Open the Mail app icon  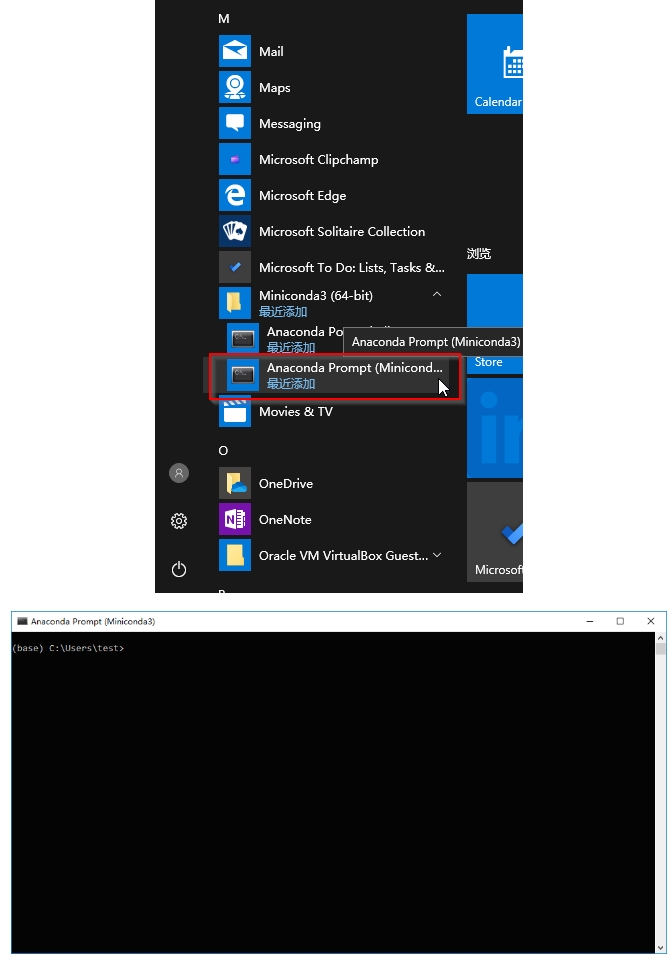pyautogui.click(x=235, y=52)
